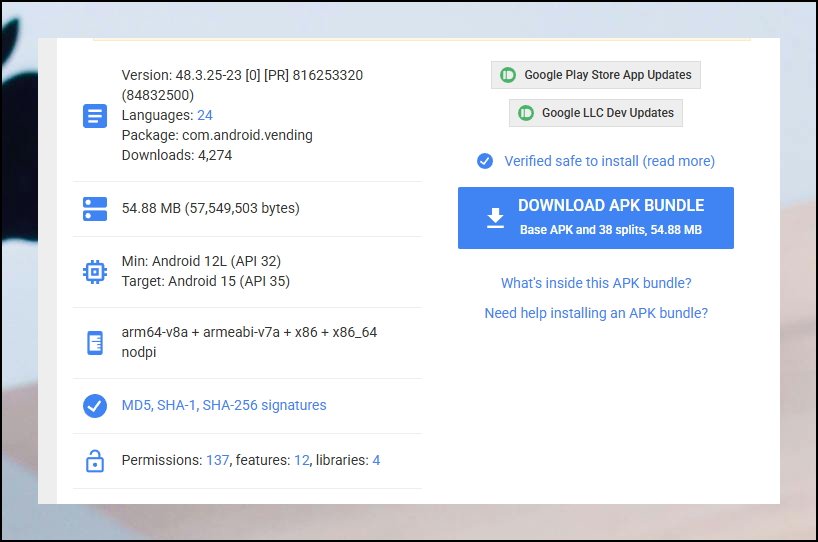
Task: Click the Pushbullet icon on Google LLC Updates
Action: [526, 113]
